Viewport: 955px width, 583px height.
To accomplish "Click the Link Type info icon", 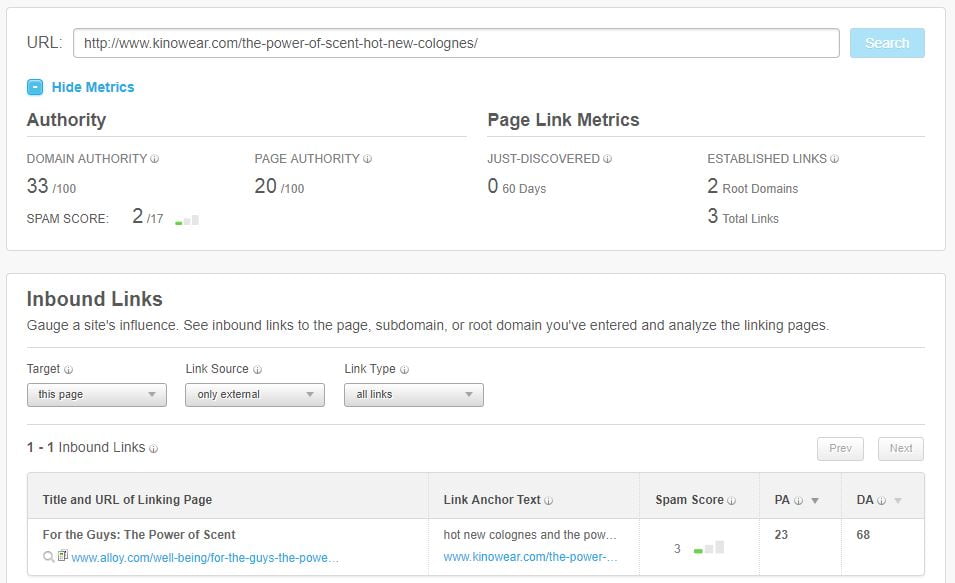I will (x=404, y=370).
